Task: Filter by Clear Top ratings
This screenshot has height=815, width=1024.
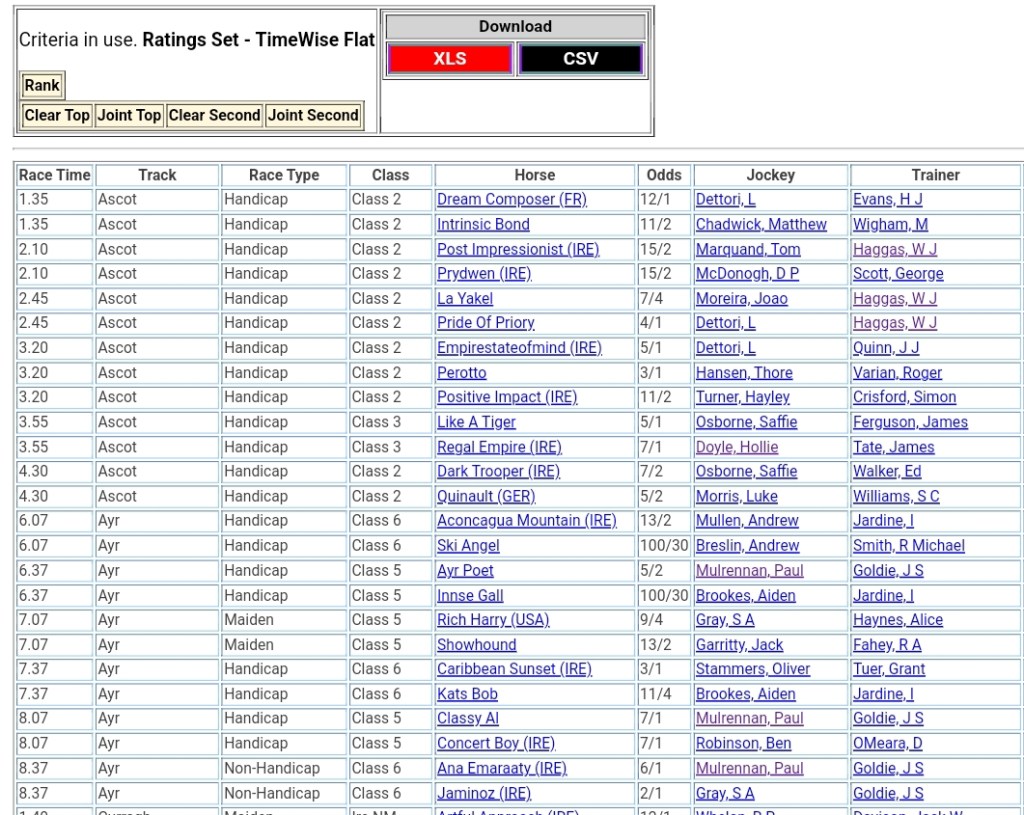Action: (57, 115)
